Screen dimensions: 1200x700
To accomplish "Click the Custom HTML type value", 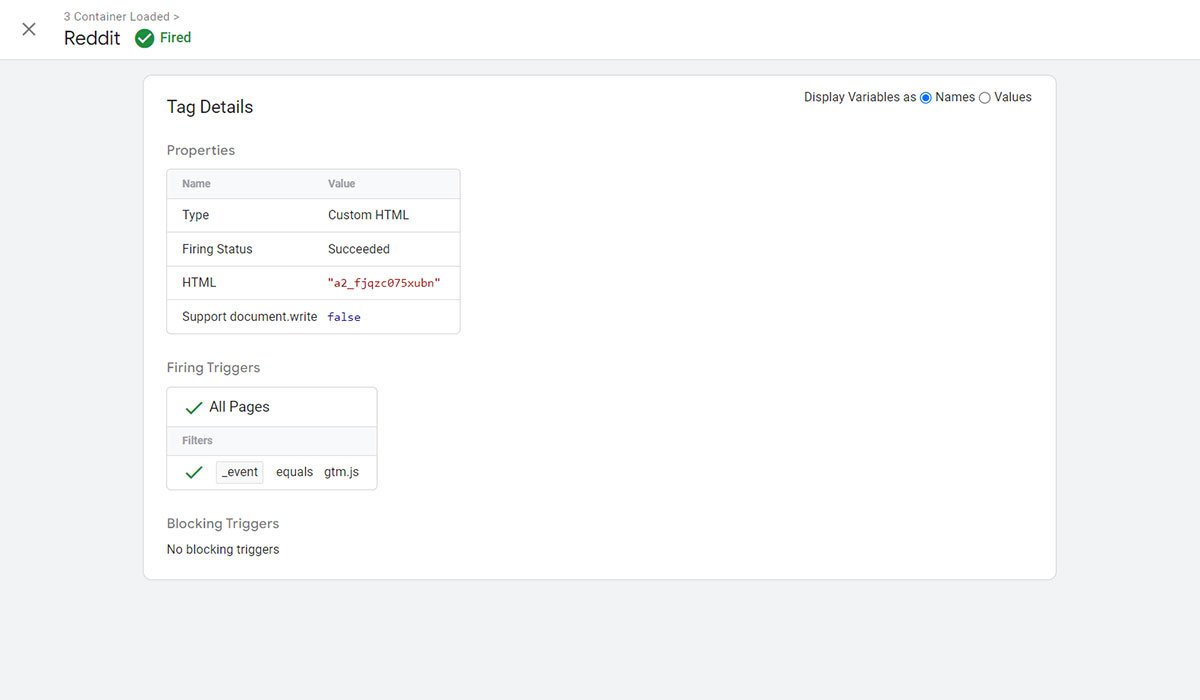I will tap(368, 215).
